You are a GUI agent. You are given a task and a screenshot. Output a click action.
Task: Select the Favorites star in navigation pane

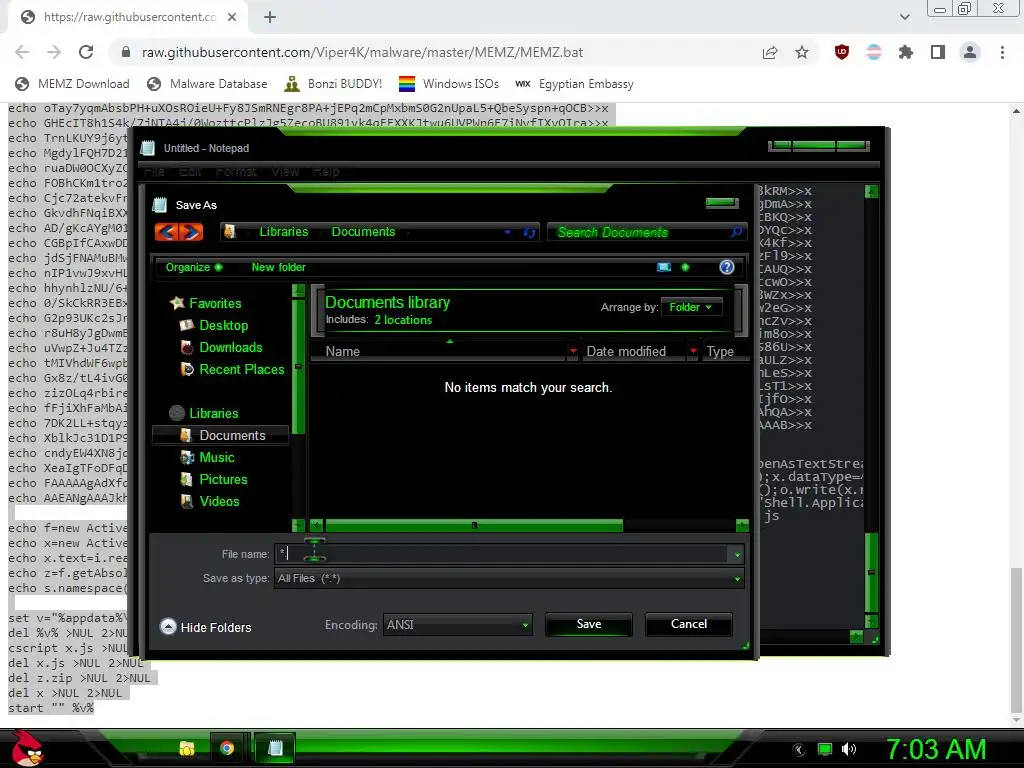coord(177,303)
